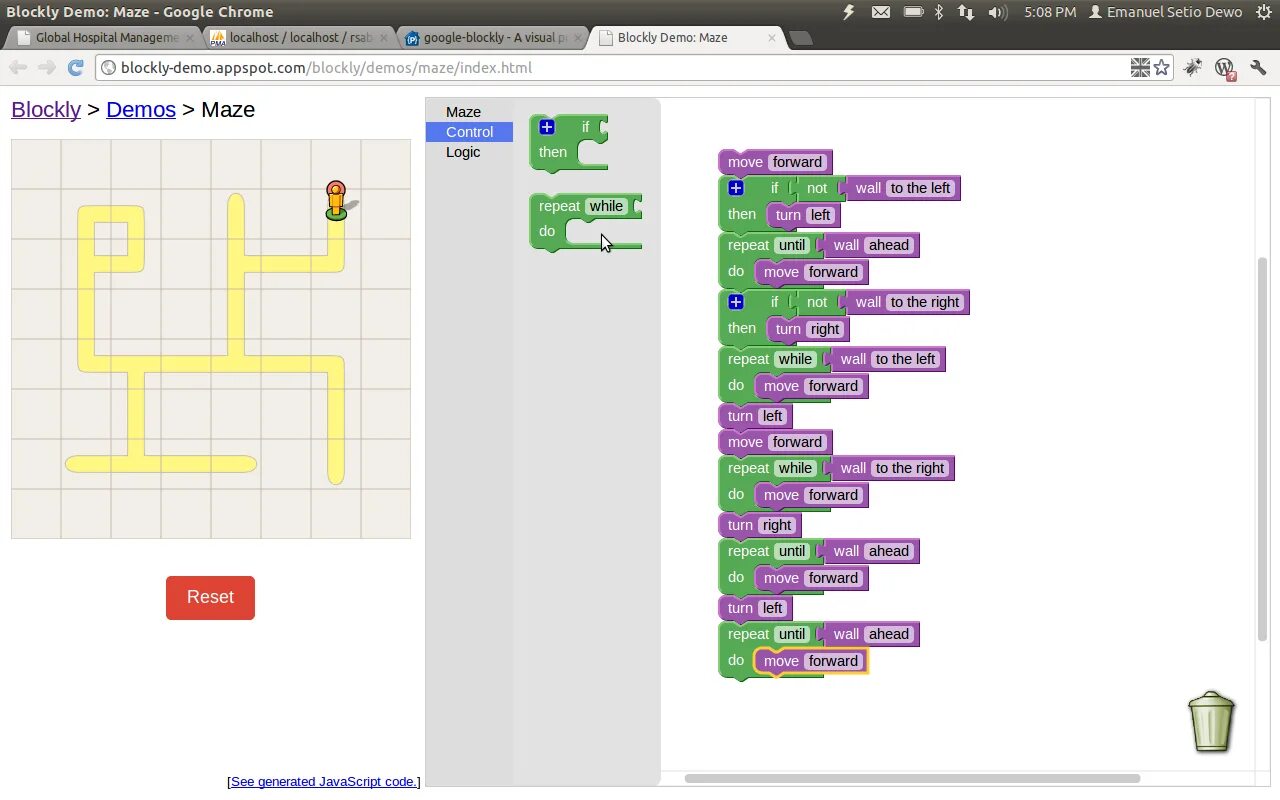Click the site info globe icon
This screenshot has height=800, width=1280.
(108, 68)
